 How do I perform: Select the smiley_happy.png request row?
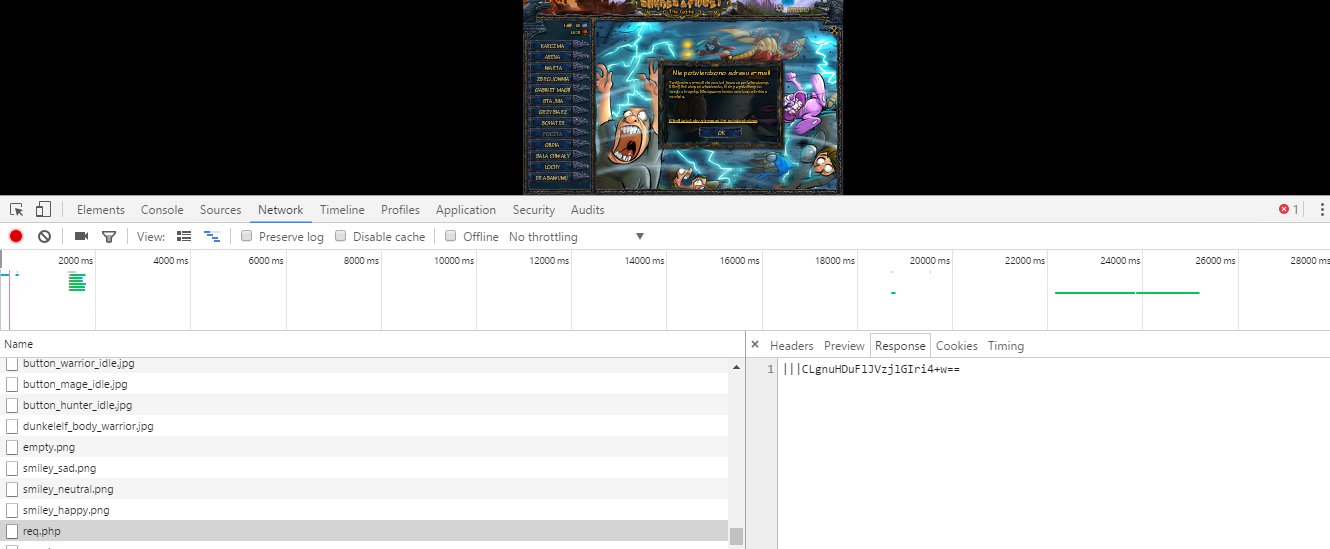365,510
